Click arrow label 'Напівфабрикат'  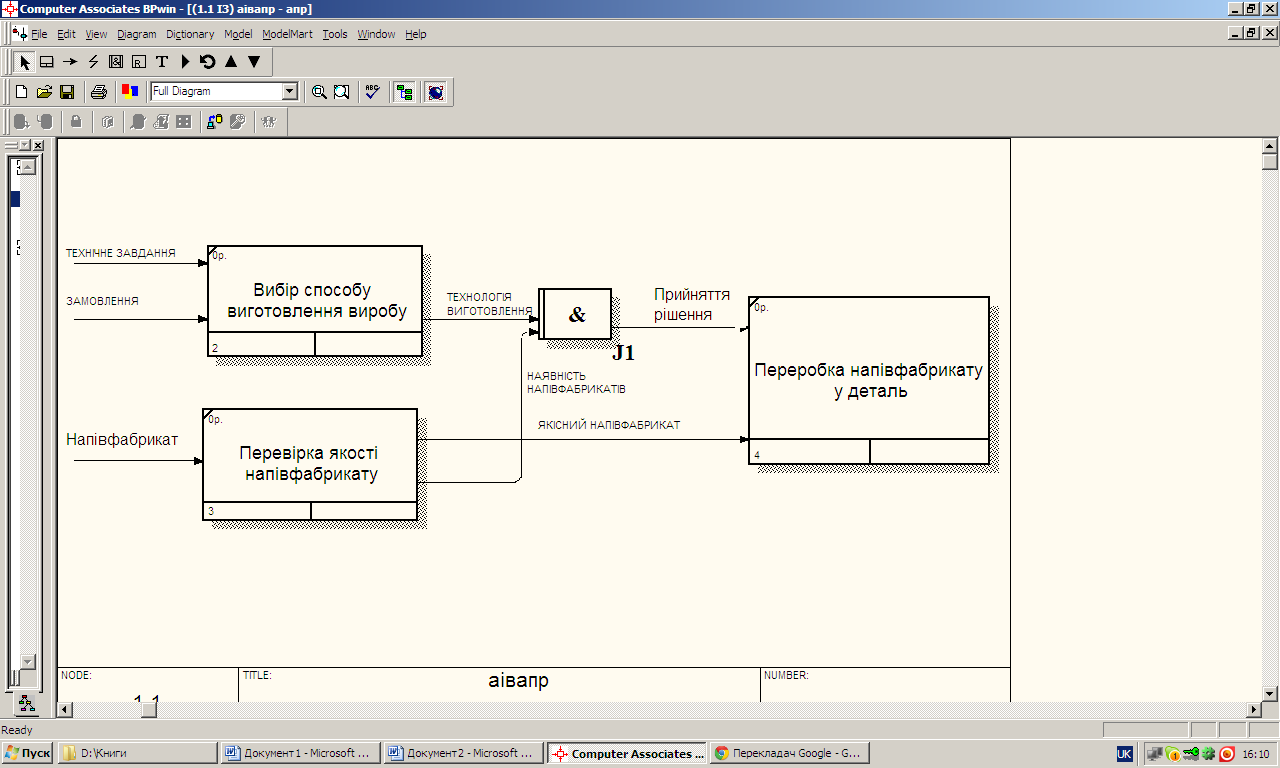tap(122, 439)
